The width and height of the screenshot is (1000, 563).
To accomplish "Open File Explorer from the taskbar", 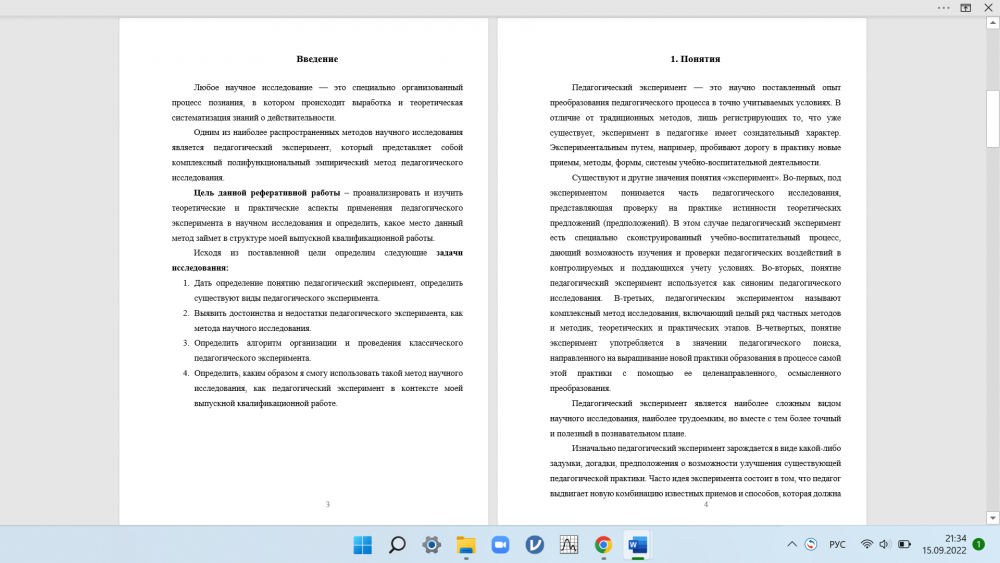I will (466, 544).
